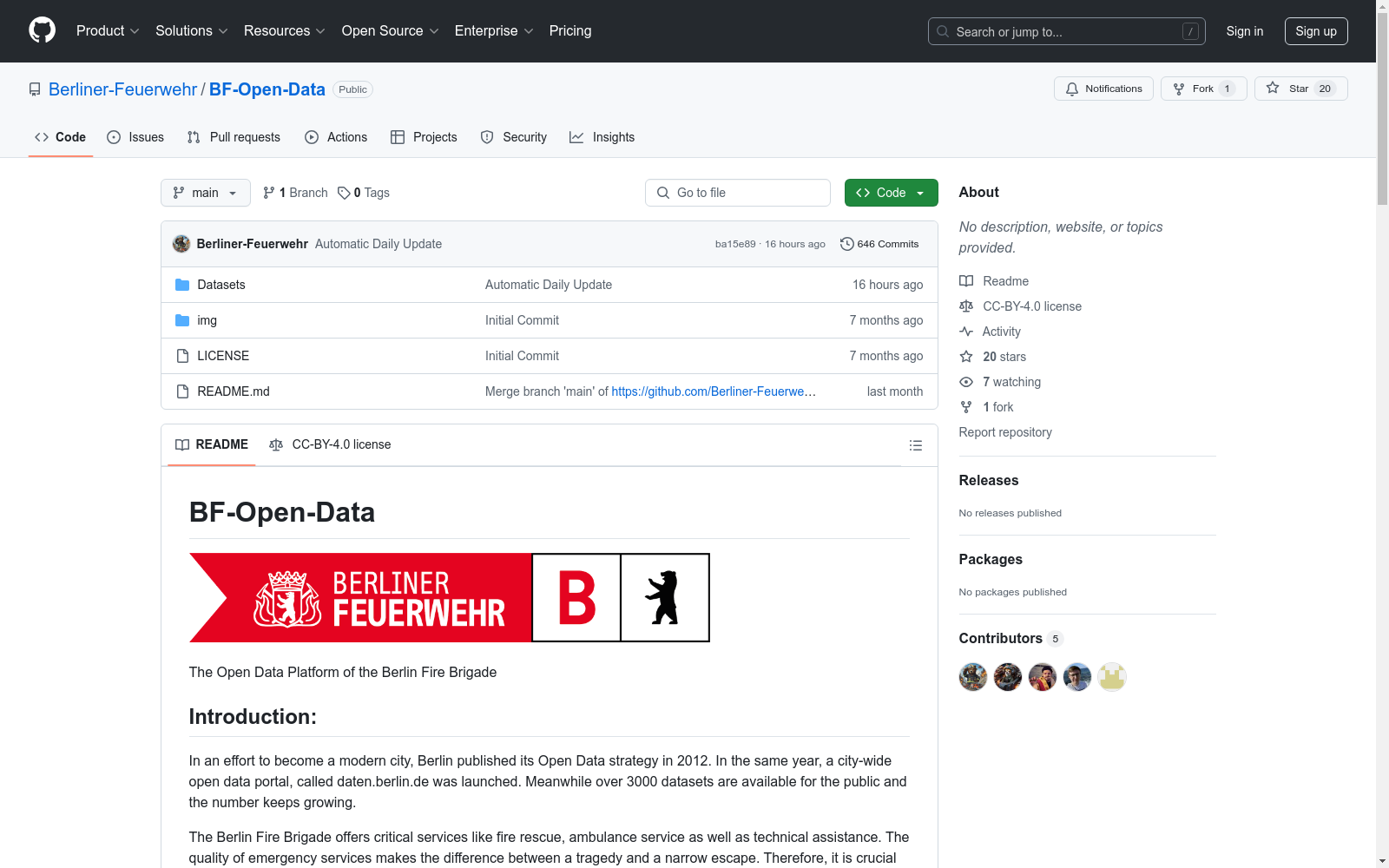Click the Berliner-Feuerwehr commit author avatar
Image resolution: width=1389 pixels, height=868 pixels.
point(181,244)
